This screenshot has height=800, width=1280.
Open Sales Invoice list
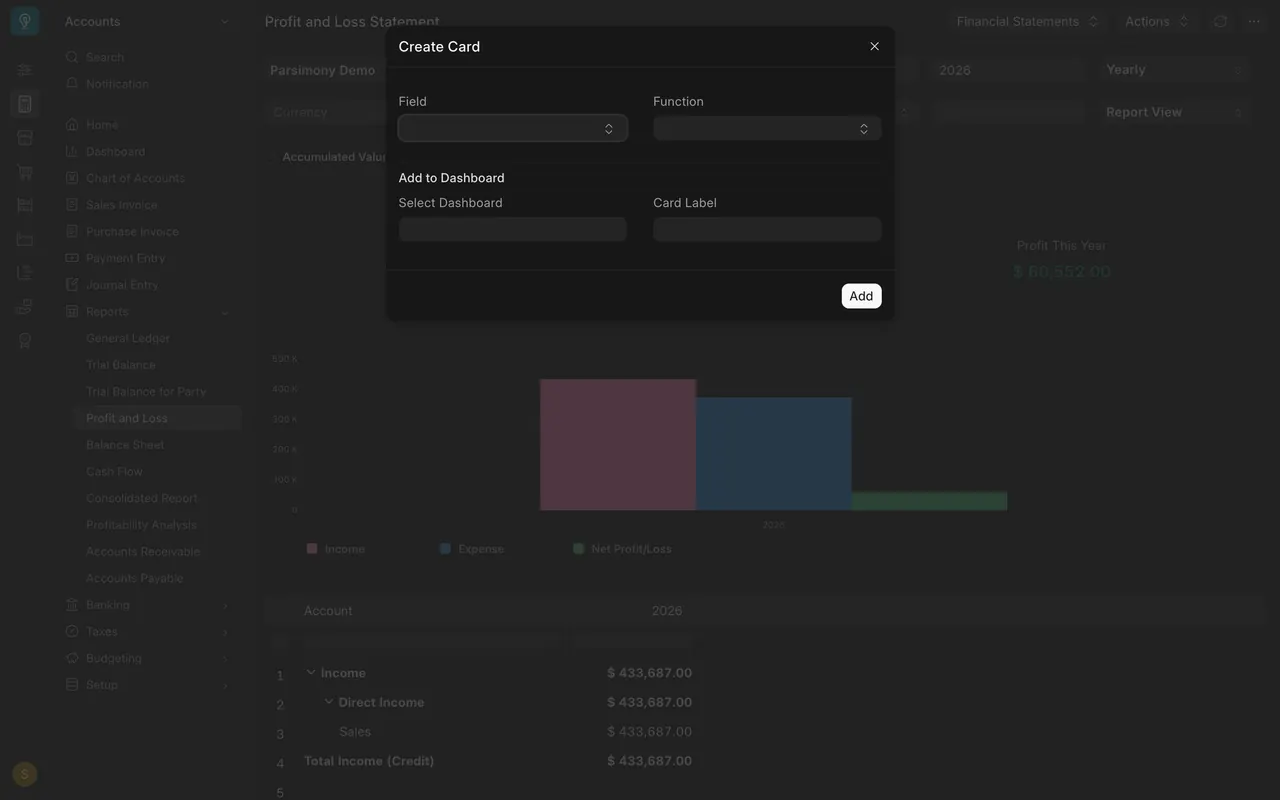111,205
